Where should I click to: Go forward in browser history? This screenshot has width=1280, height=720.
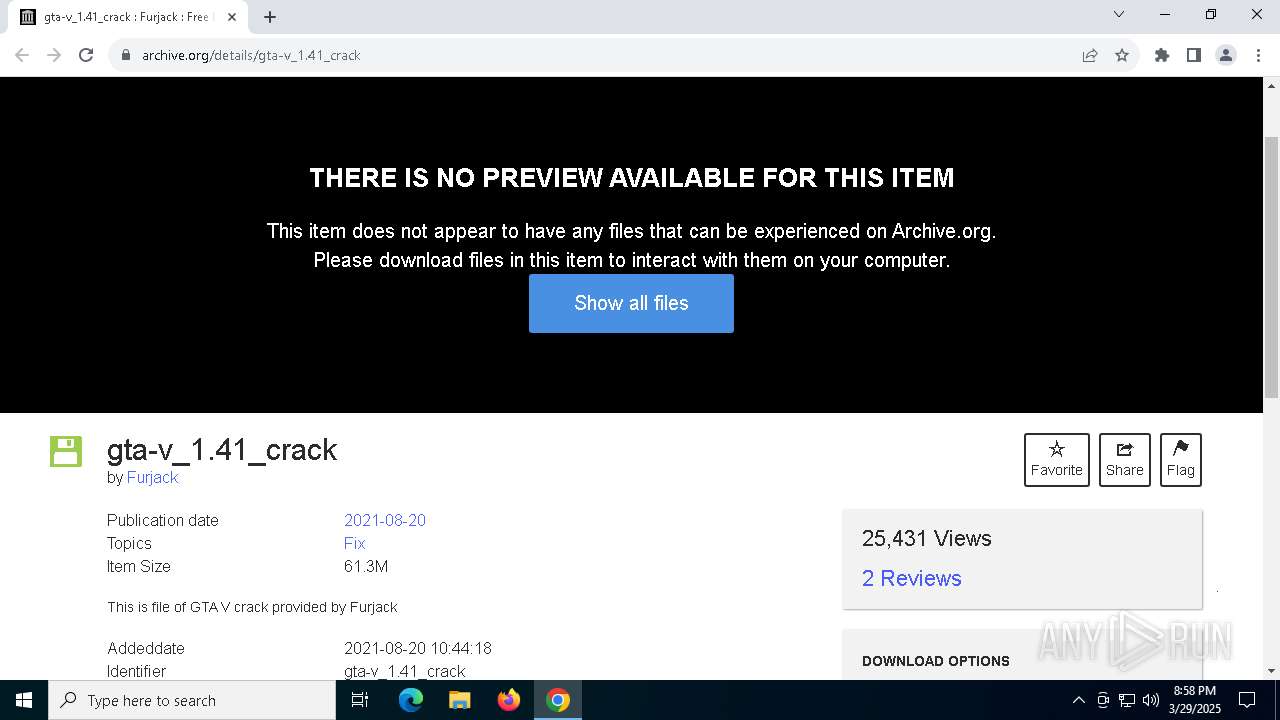click(x=54, y=55)
